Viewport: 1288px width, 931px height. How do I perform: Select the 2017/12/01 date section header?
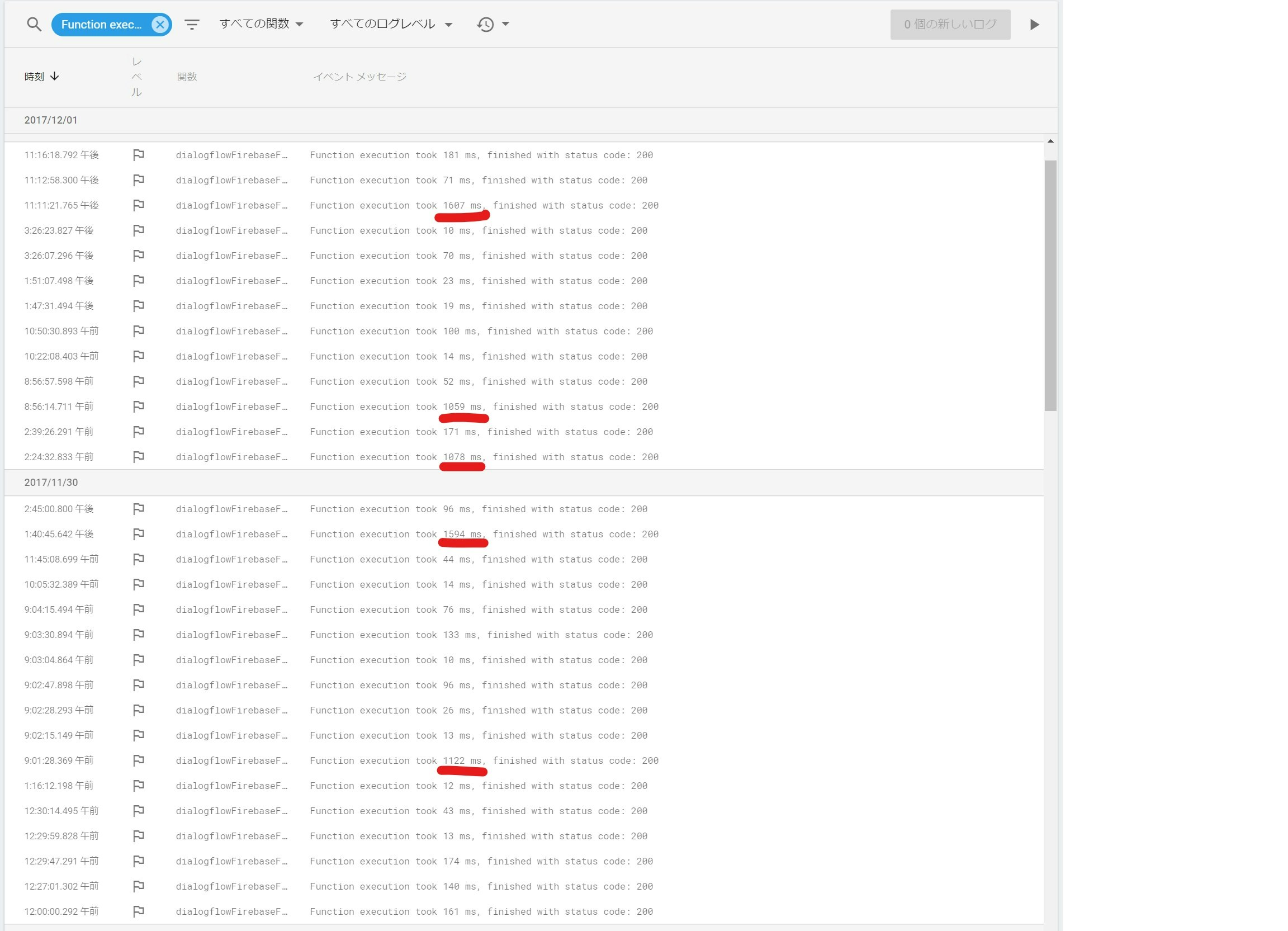(x=51, y=120)
